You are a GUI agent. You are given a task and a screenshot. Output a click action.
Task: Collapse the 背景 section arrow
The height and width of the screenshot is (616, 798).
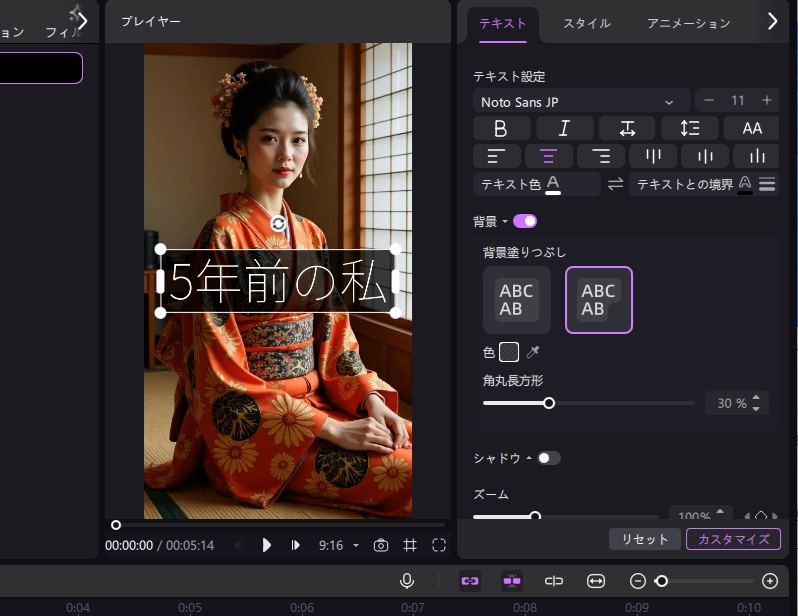pyautogui.click(x=505, y=221)
